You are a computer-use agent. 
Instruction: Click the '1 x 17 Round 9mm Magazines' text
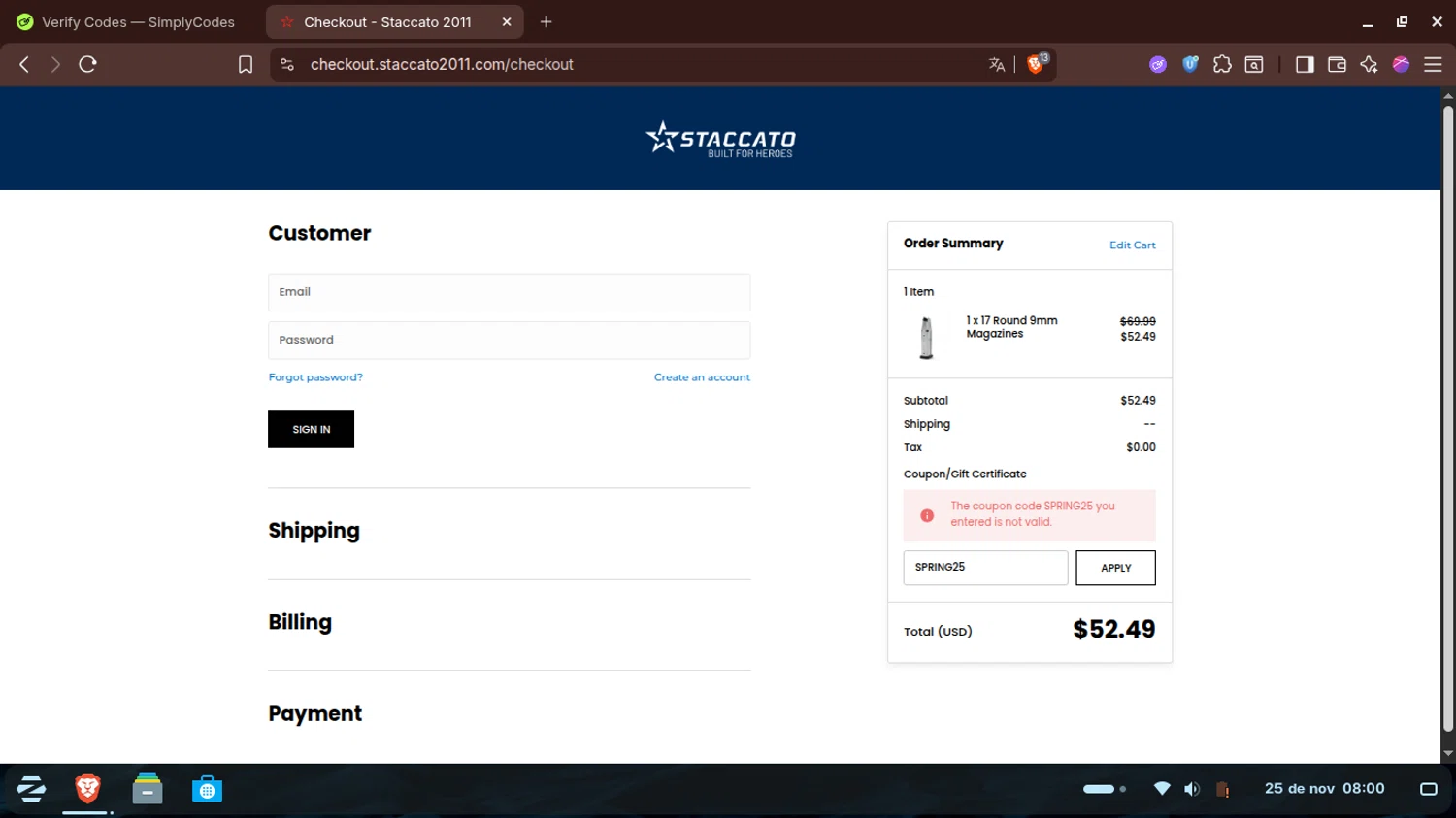click(1011, 327)
